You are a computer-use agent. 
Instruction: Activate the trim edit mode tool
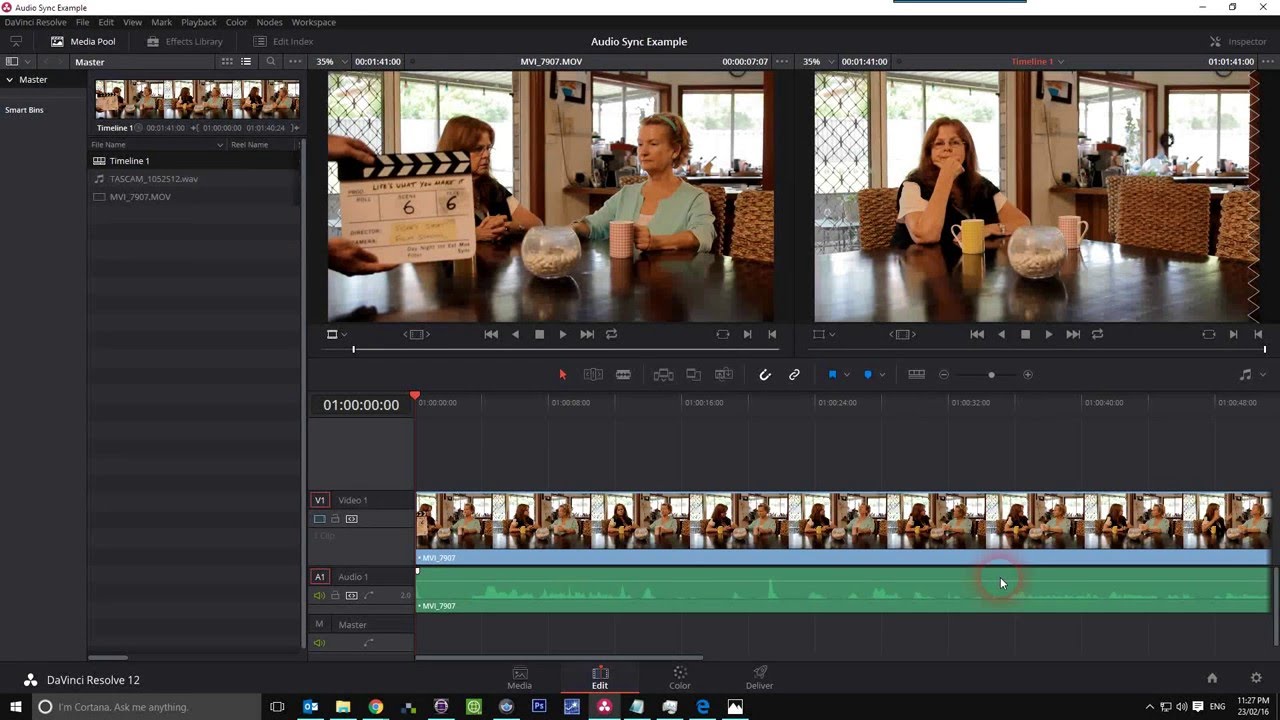(593, 375)
